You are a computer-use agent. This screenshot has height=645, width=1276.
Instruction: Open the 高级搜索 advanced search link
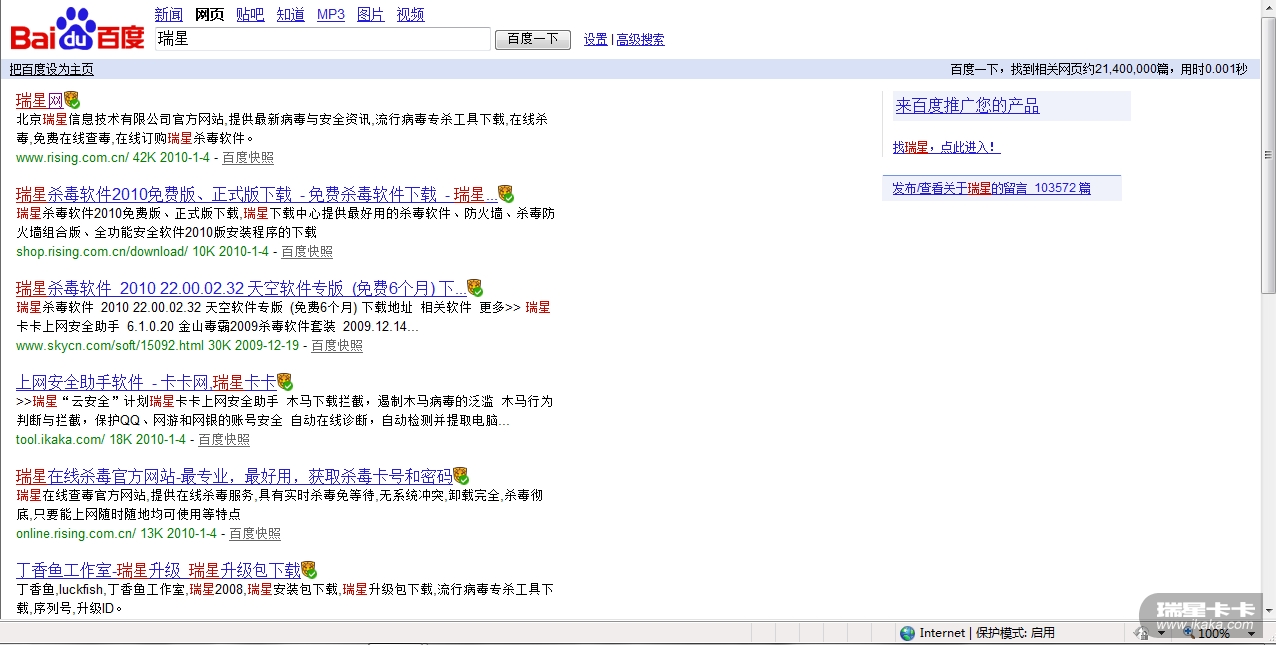tap(640, 40)
